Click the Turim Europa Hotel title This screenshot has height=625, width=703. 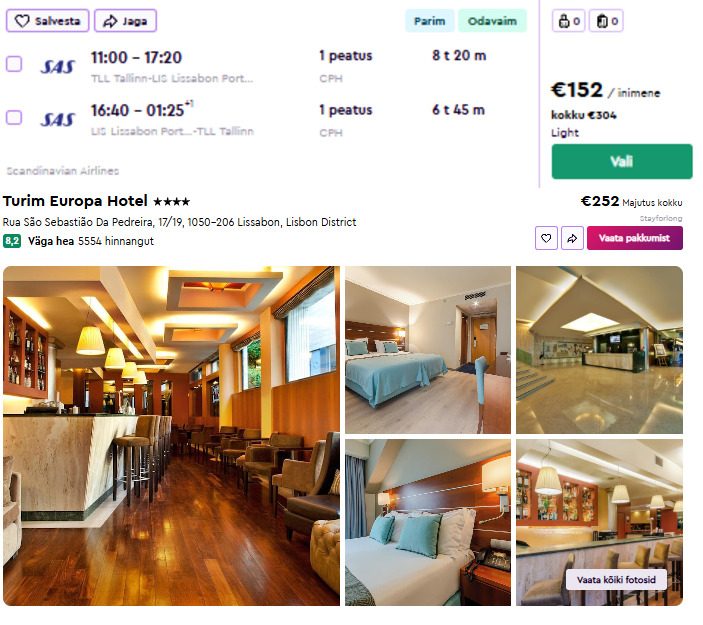click(75, 201)
